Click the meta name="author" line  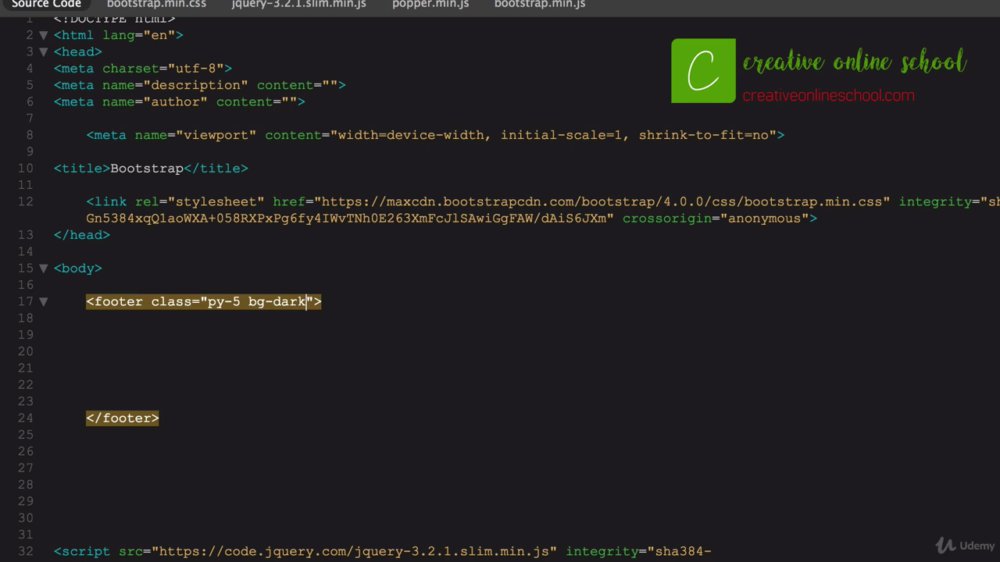point(179,101)
